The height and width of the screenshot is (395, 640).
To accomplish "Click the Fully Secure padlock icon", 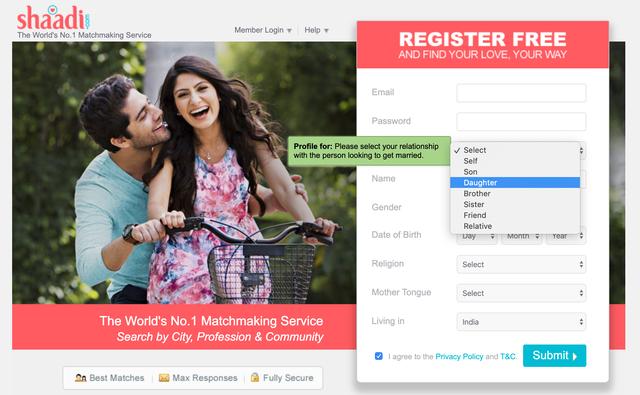I will point(255,377).
